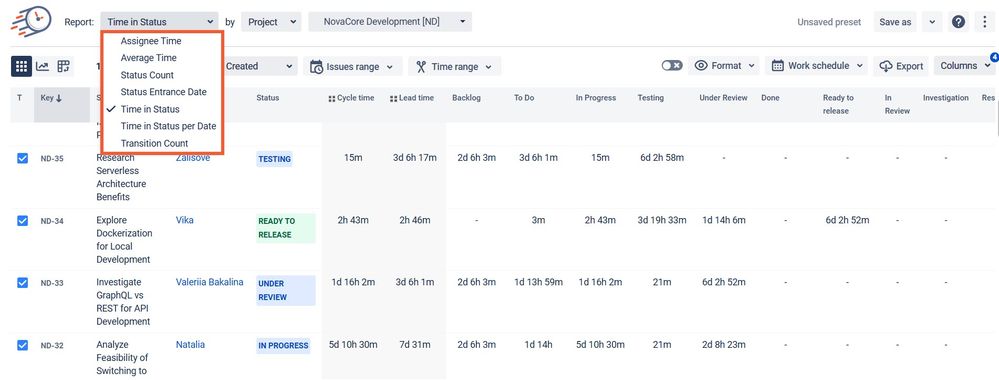Open the by Project dropdown
Screen dimensions: 999x380
pyautogui.click(x=271, y=22)
